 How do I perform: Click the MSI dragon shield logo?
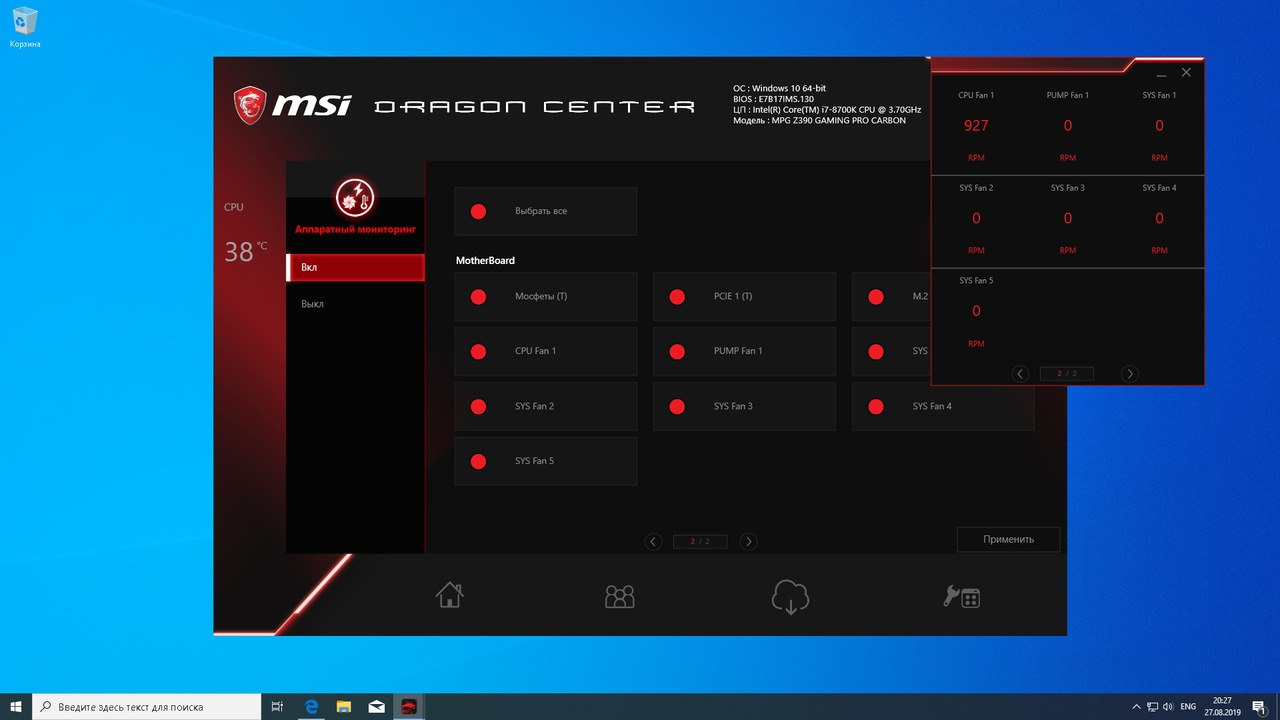point(250,104)
